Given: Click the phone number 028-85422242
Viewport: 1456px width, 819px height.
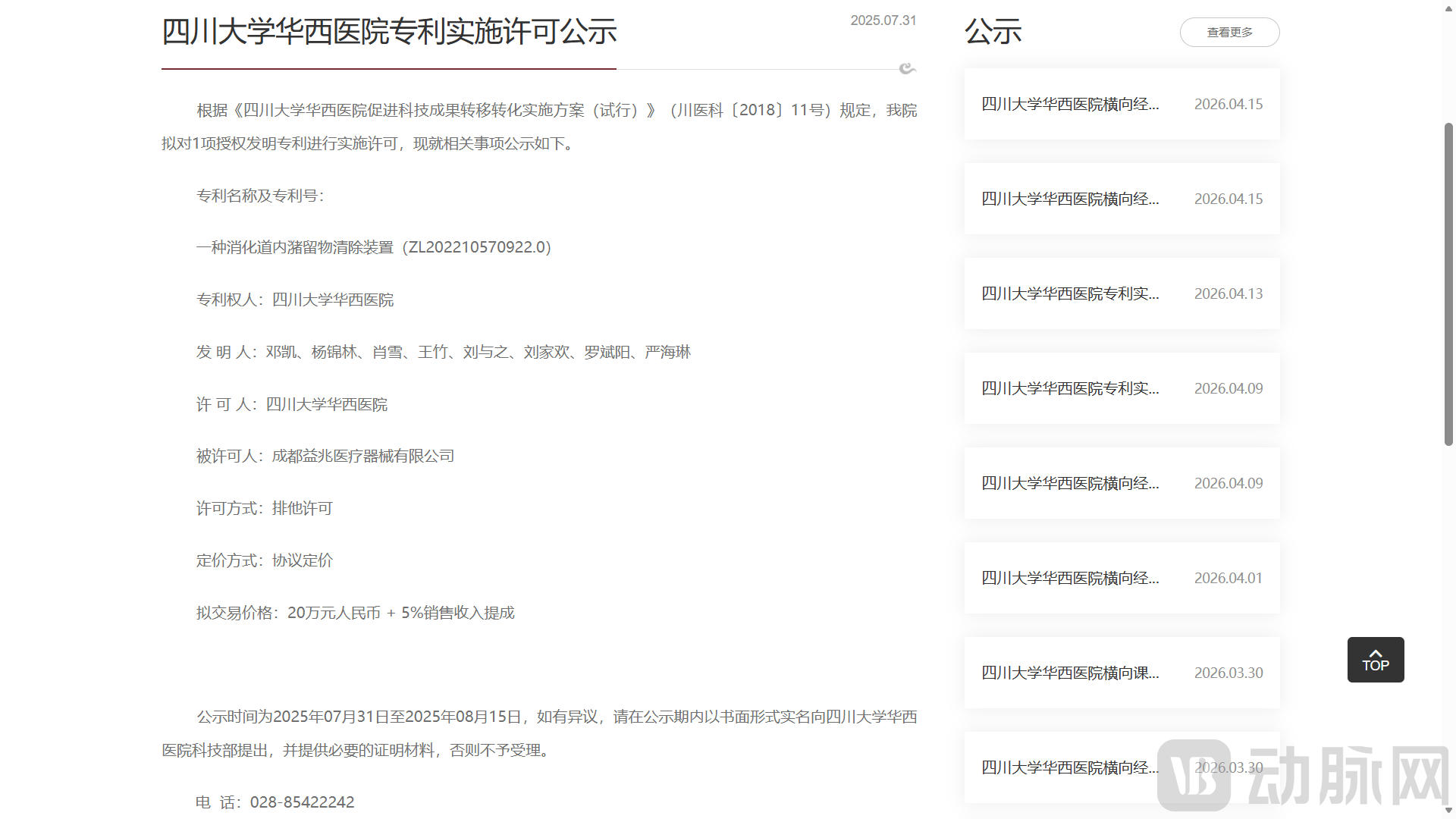Looking at the screenshot, I should (302, 802).
